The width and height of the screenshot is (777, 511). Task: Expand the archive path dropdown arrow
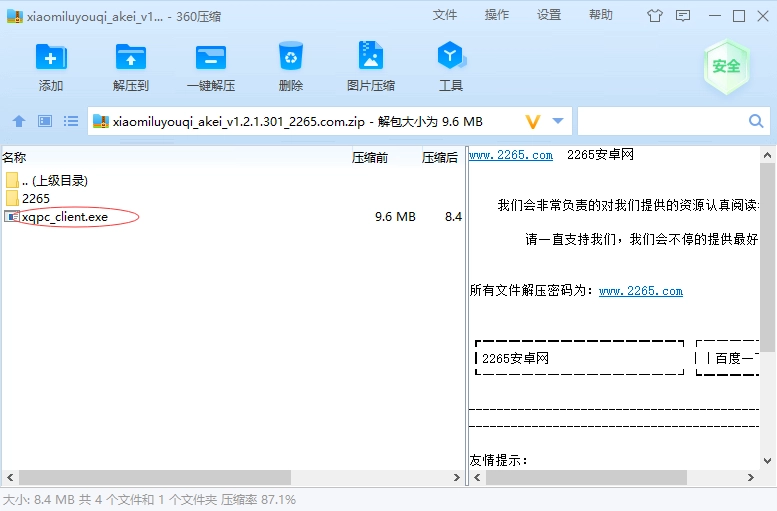(558, 121)
